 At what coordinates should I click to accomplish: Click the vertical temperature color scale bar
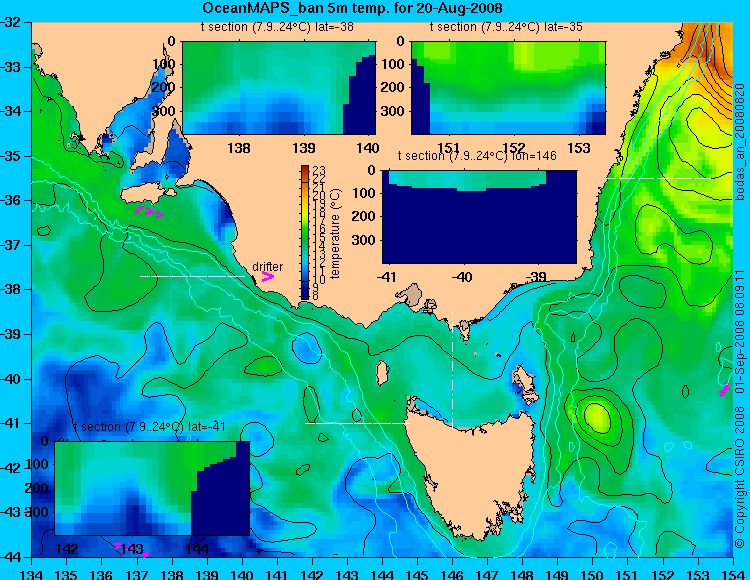point(306,232)
